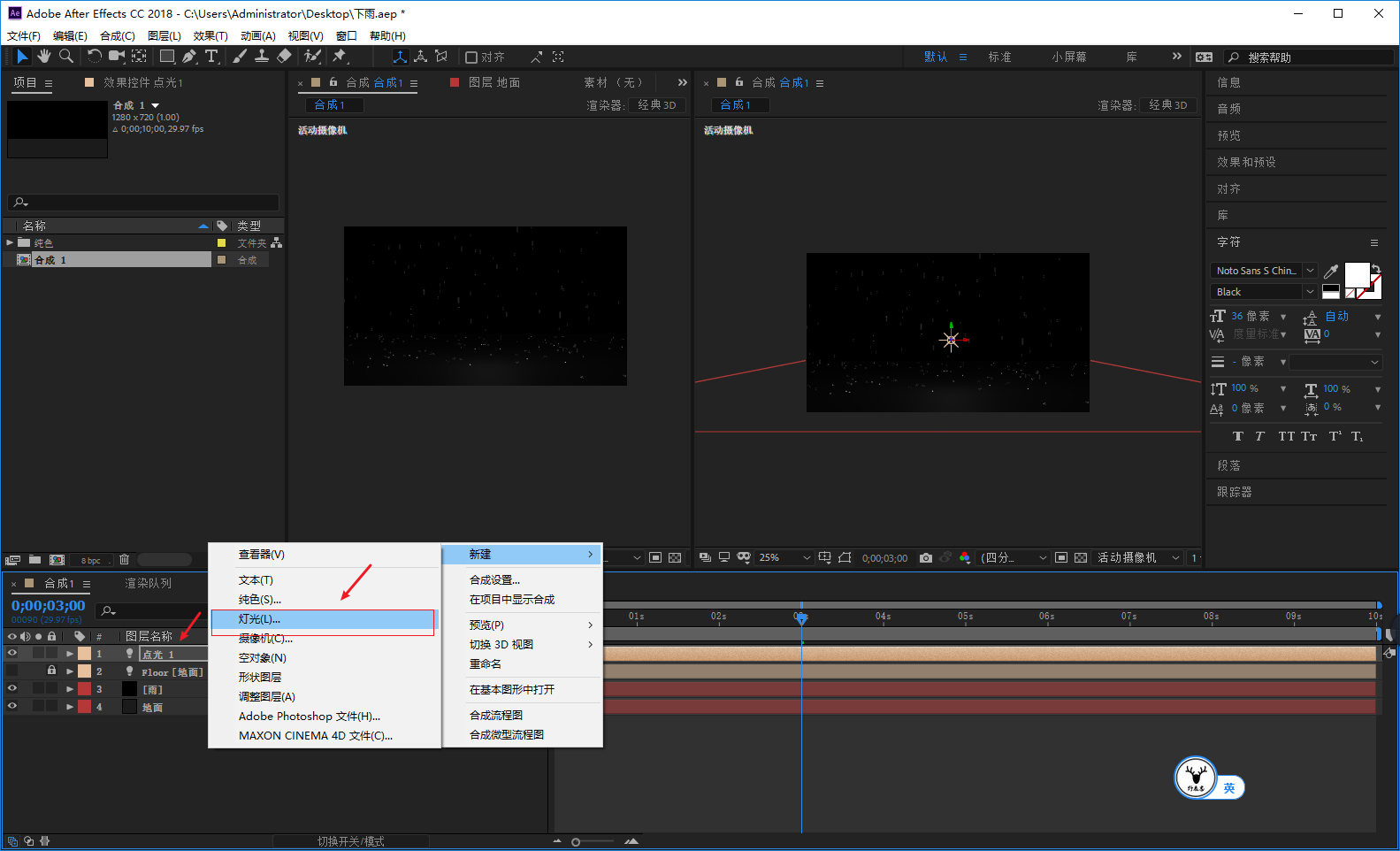Open the 效果(T) menu
This screenshot has width=1400, height=851.
pyautogui.click(x=210, y=36)
